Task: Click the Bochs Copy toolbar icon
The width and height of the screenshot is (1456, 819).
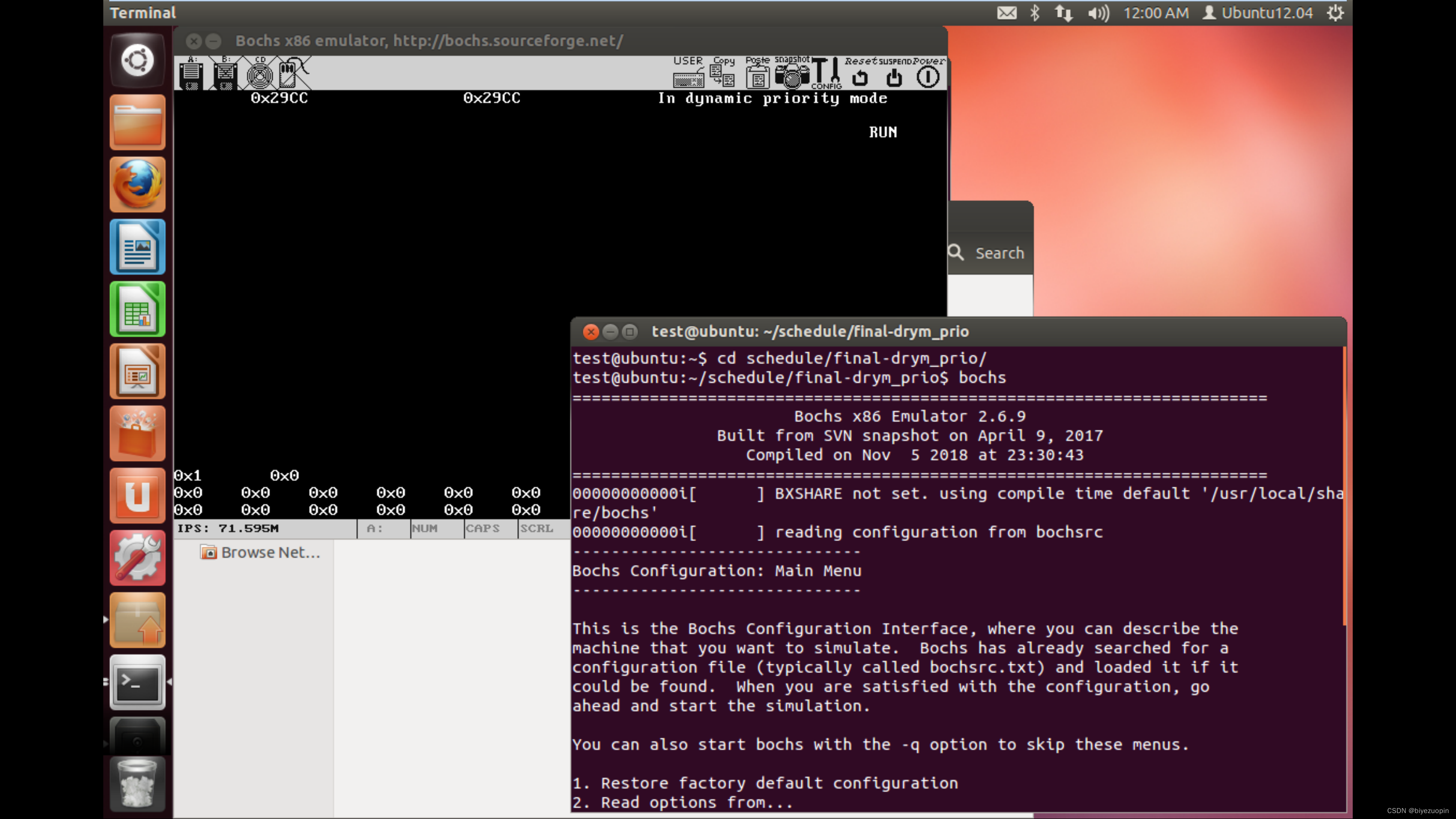Action: click(723, 72)
